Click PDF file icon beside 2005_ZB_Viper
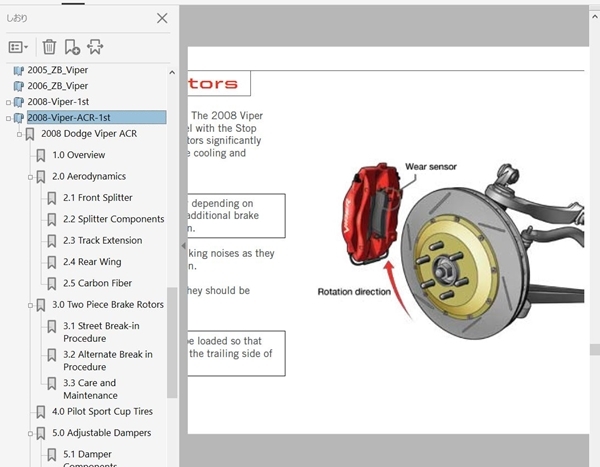The height and width of the screenshot is (467, 600). [x=19, y=70]
